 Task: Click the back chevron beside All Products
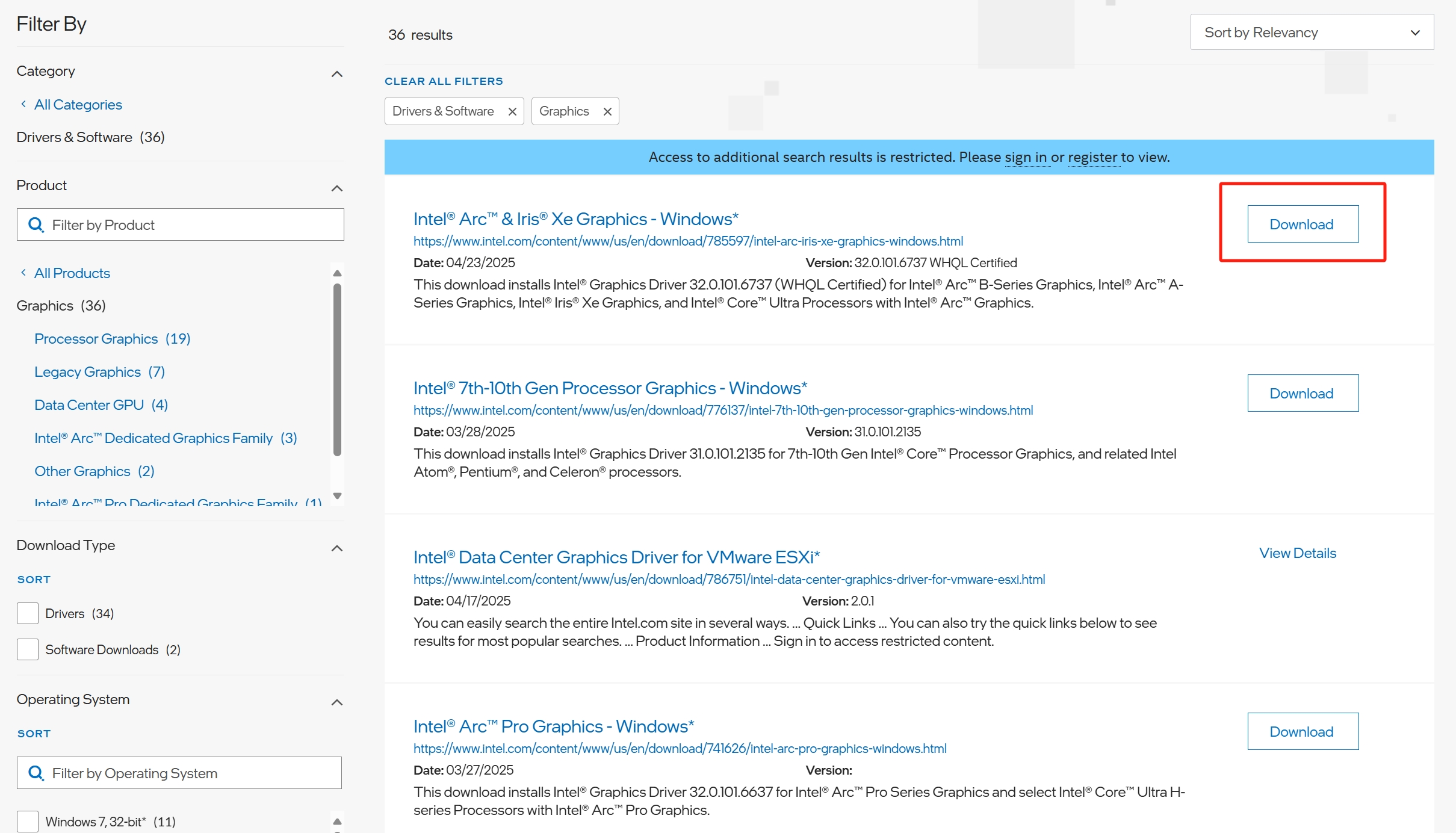23,273
